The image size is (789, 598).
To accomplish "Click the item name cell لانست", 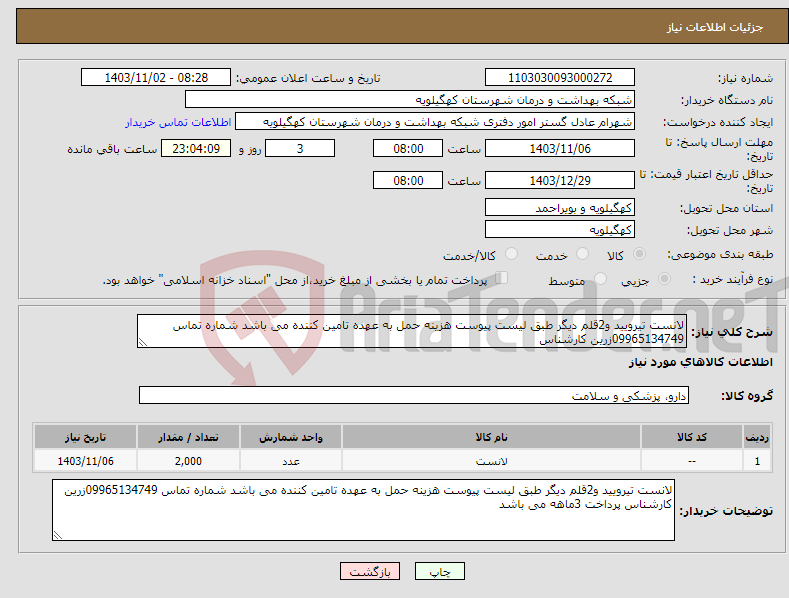I will coord(491,461).
